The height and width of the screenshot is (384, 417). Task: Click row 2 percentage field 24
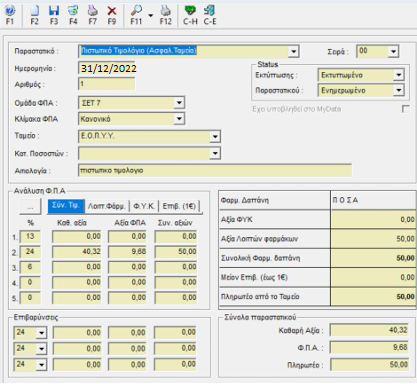(x=30, y=252)
